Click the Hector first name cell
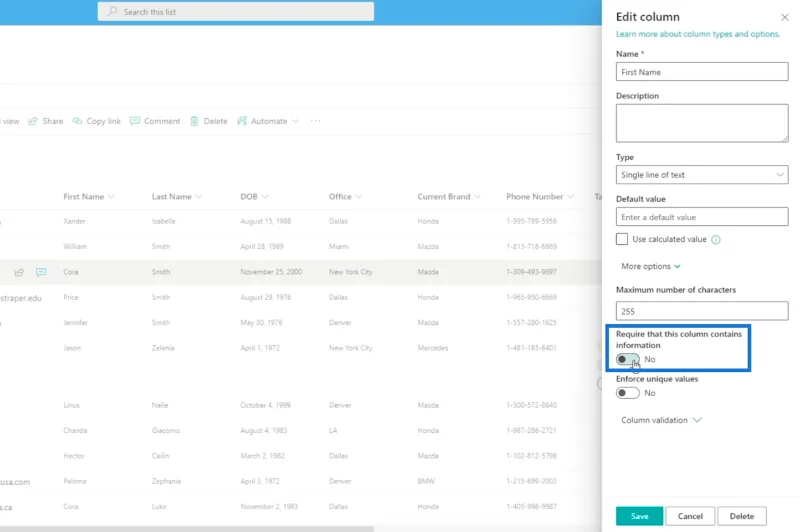 (74, 455)
